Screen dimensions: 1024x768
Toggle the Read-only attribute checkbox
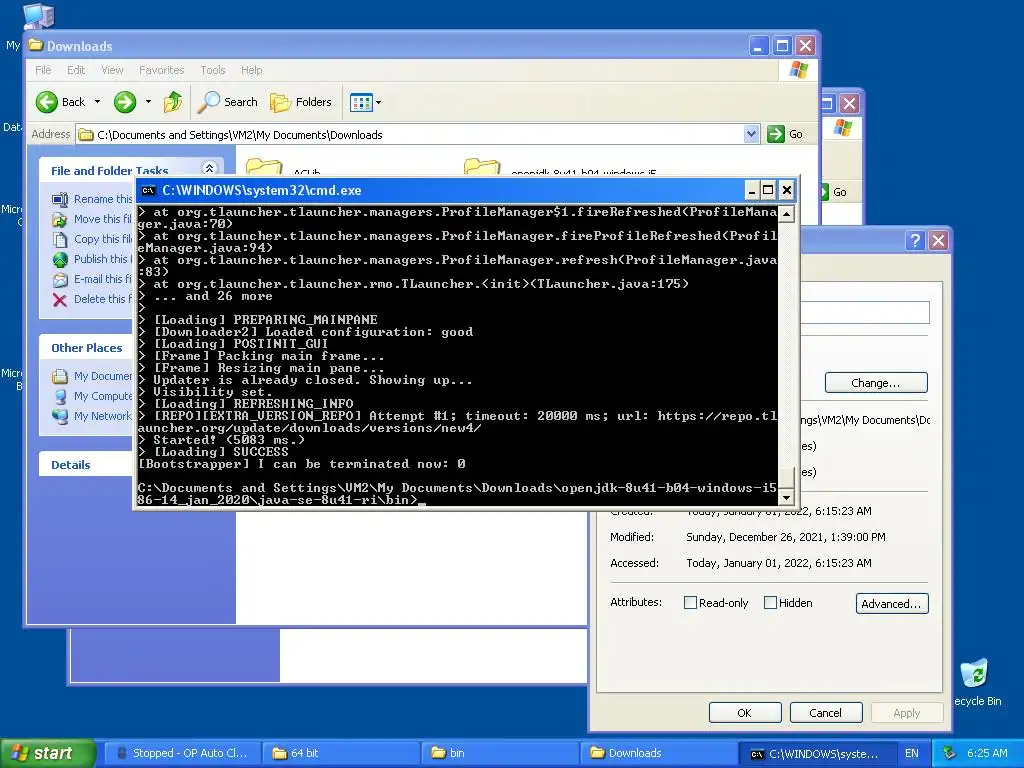[690, 603]
